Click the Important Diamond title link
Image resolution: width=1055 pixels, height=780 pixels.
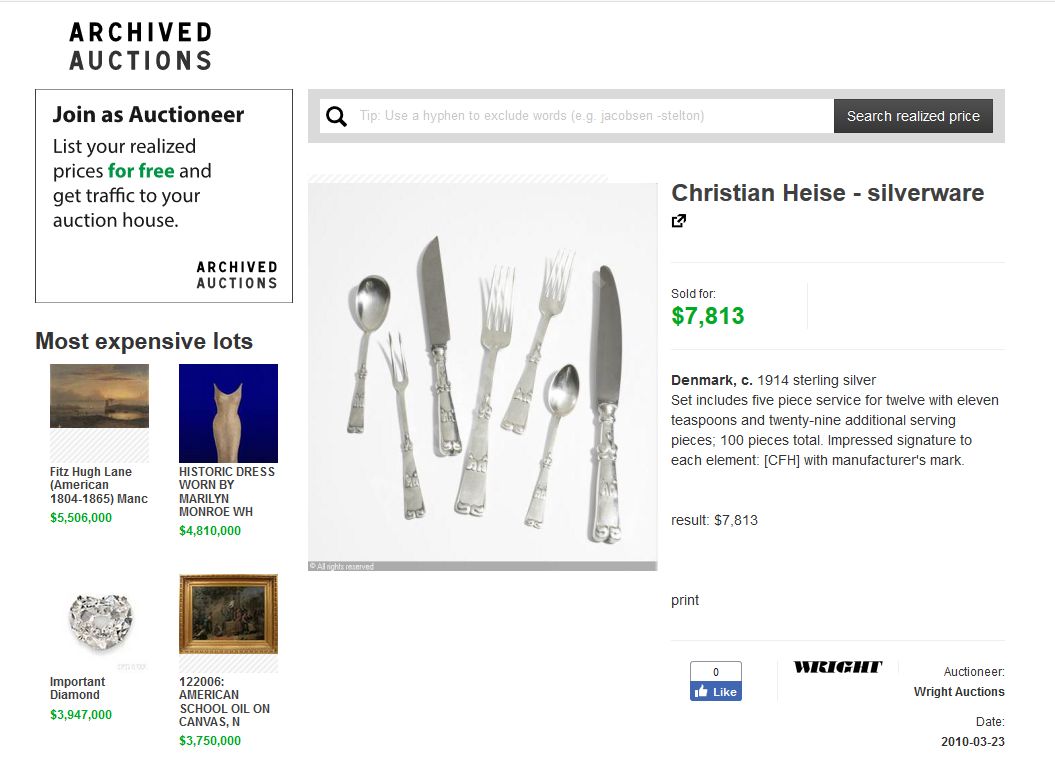click(x=77, y=688)
